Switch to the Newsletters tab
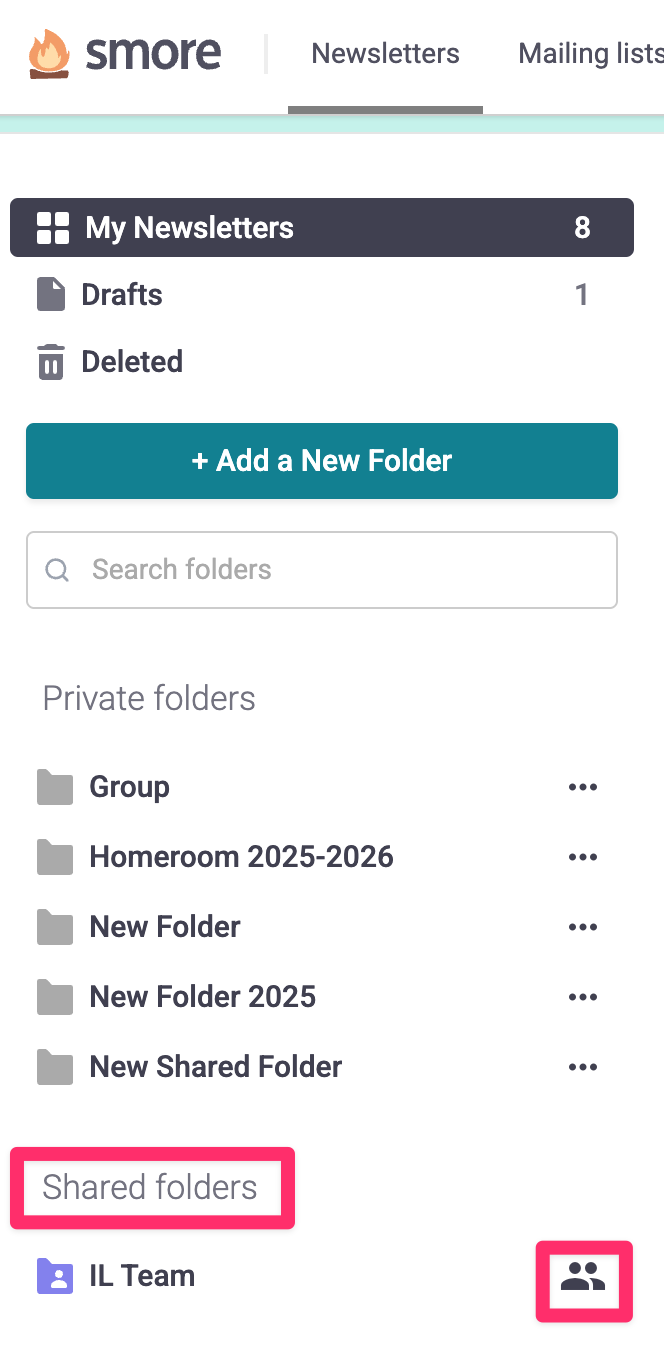This screenshot has height=1348, width=664. pyautogui.click(x=385, y=54)
